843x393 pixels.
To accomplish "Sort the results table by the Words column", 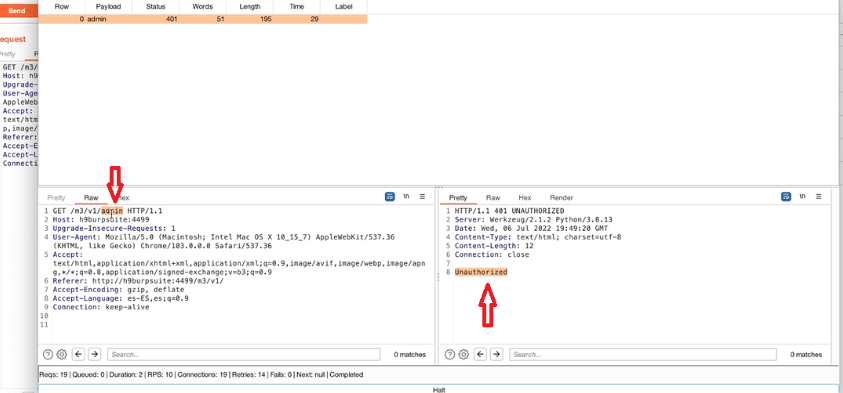I will pyautogui.click(x=203, y=7).
